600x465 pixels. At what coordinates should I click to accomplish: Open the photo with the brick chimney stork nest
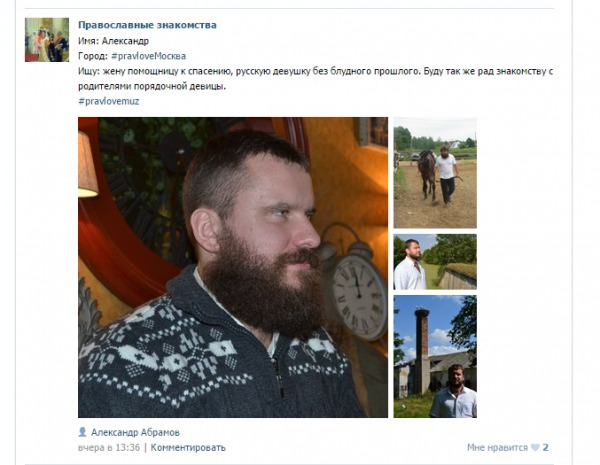pyautogui.click(x=435, y=356)
